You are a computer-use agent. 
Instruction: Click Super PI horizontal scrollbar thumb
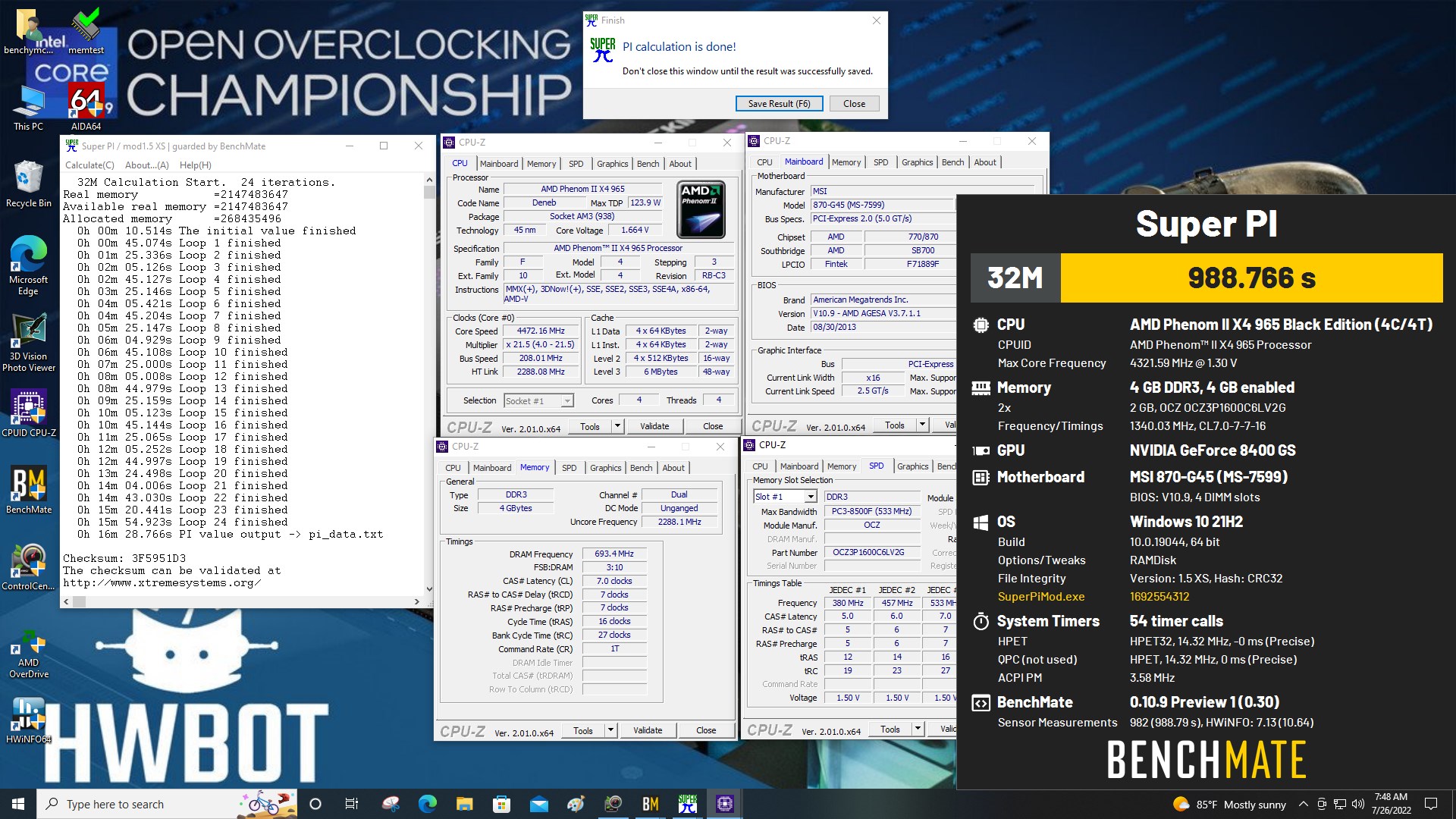(x=79, y=601)
